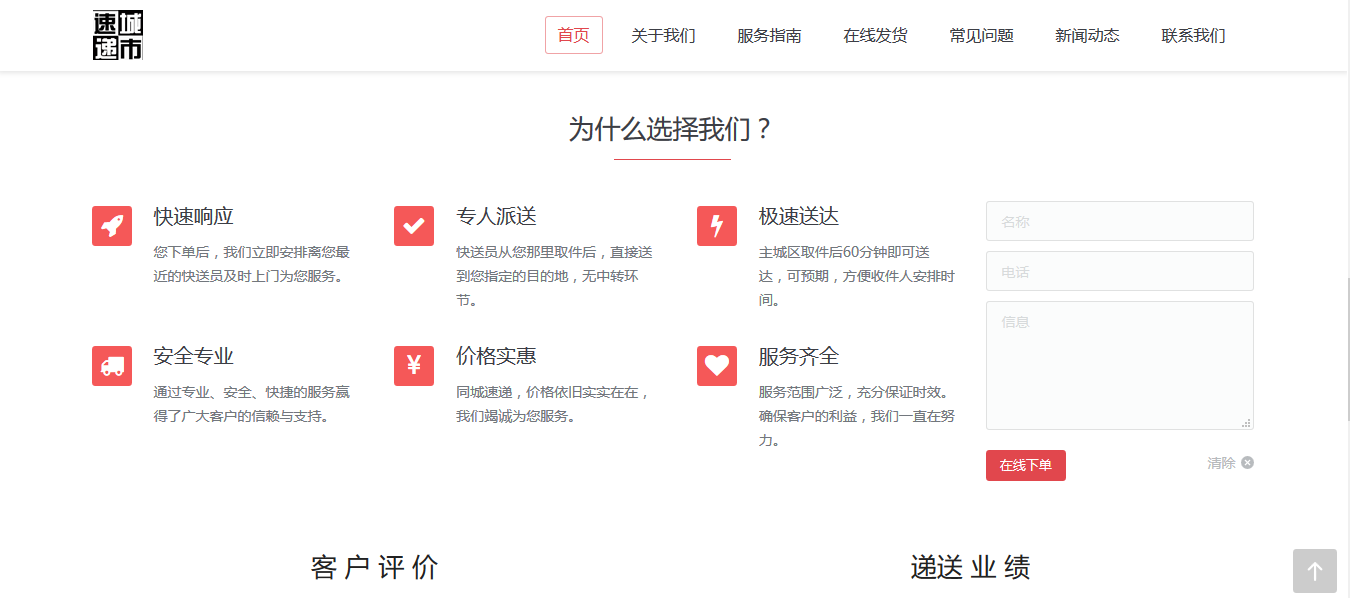The width and height of the screenshot is (1350, 598).
Task: Click the yen icon beside 价格实惠
Action: [x=414, y=366]
